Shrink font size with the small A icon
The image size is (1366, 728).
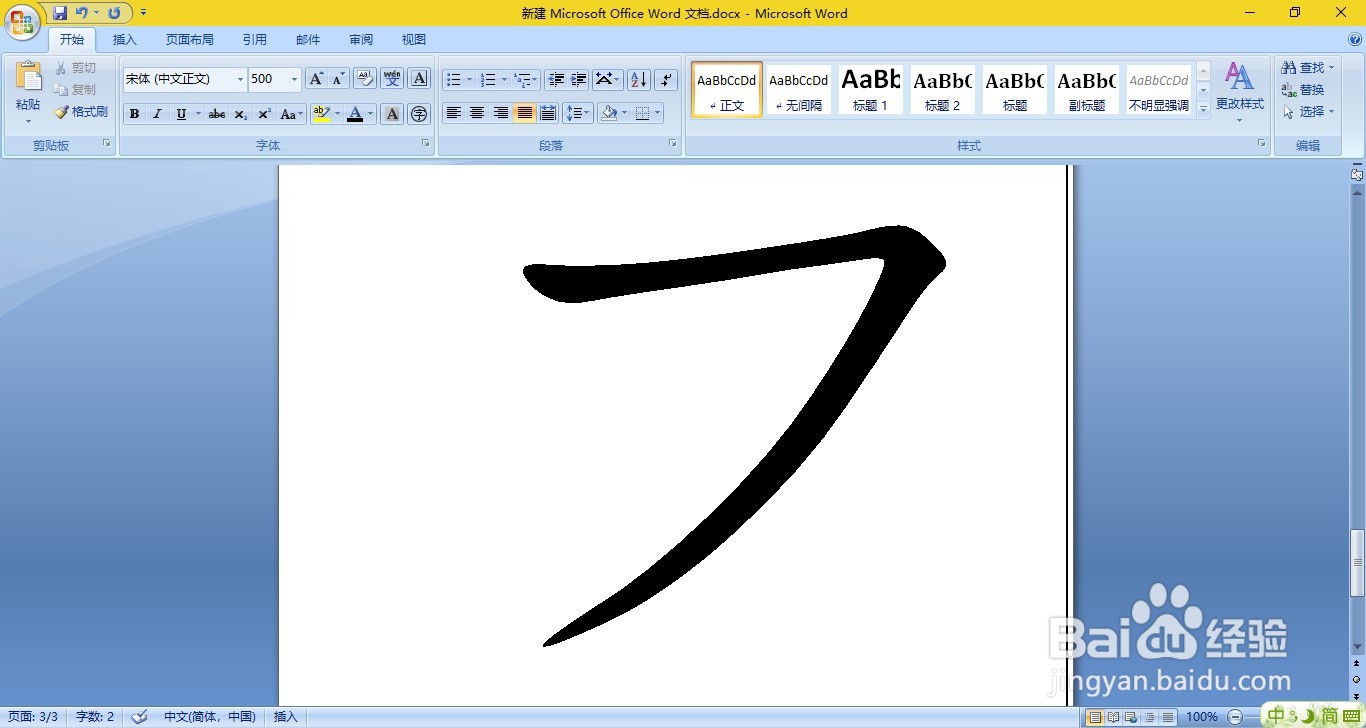coord(338,79)
